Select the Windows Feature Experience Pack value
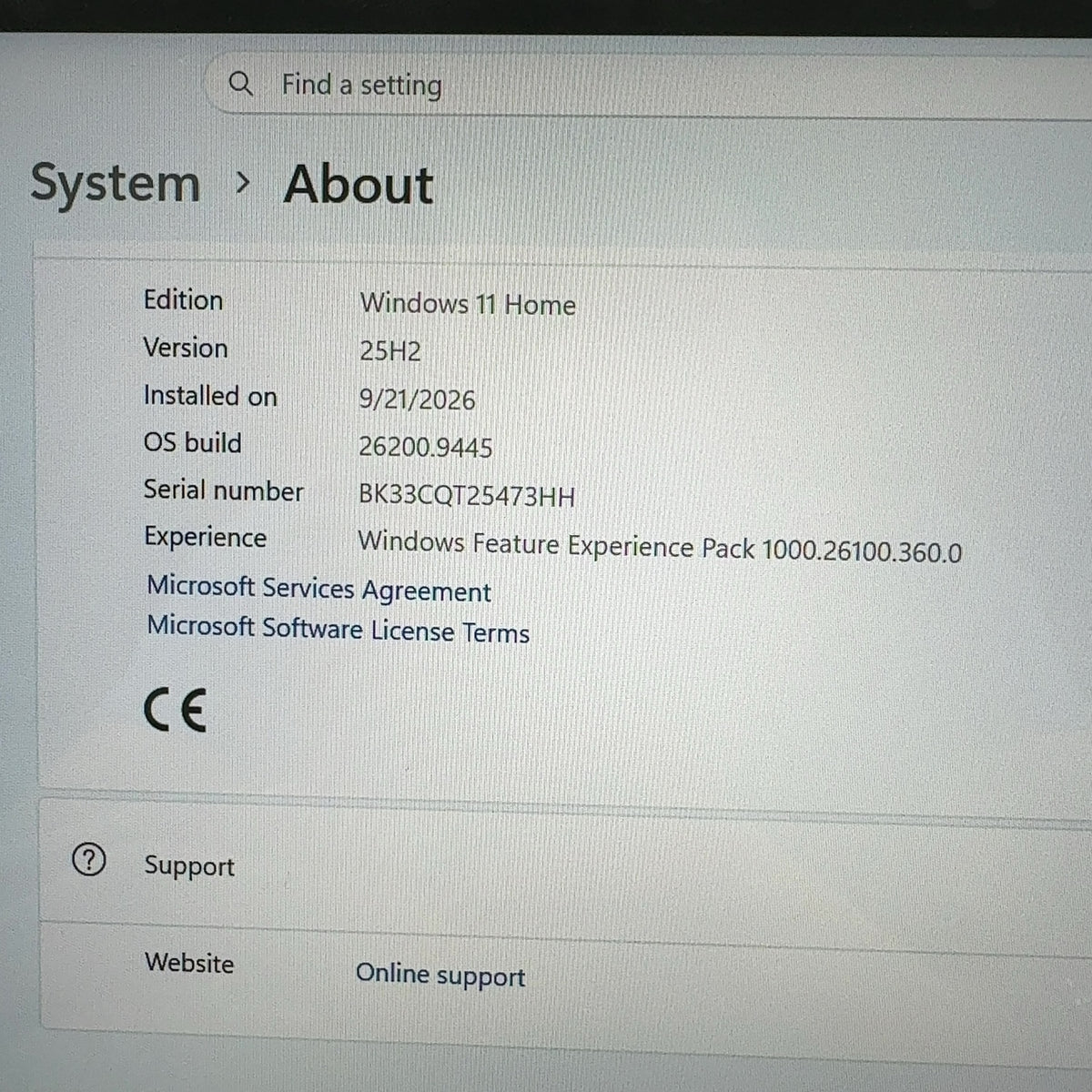 (660, 547)
